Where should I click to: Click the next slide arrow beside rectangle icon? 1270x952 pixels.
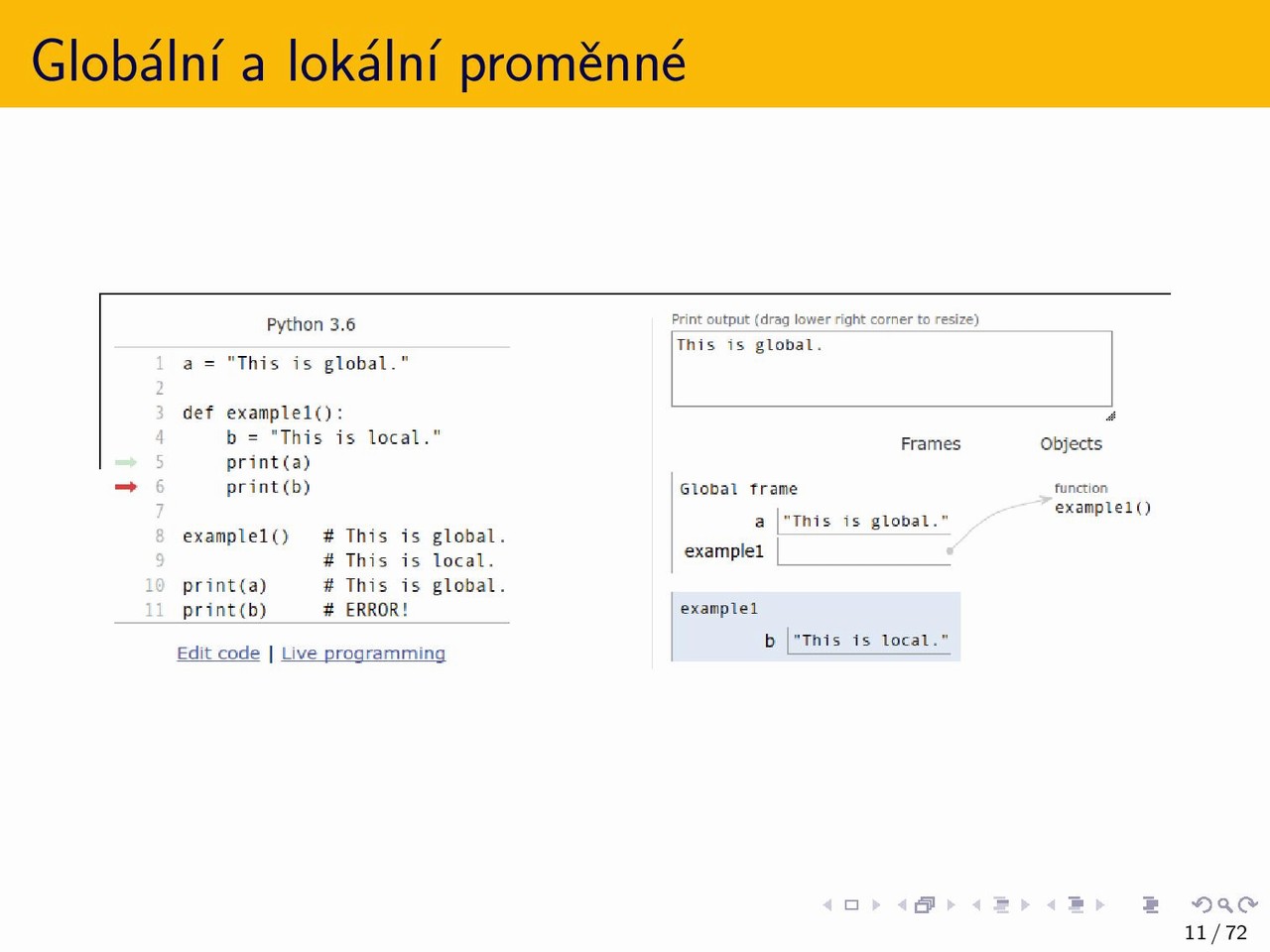coord(876,904)
